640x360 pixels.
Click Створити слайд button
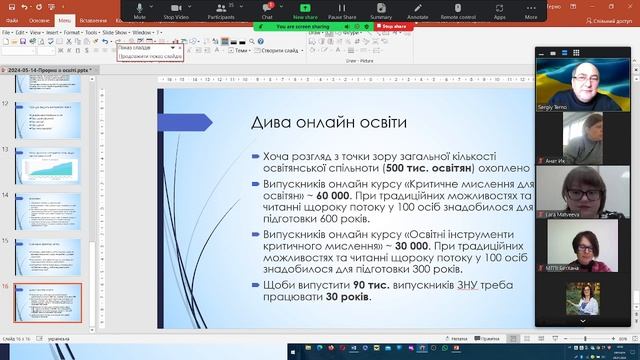point(277,51)
